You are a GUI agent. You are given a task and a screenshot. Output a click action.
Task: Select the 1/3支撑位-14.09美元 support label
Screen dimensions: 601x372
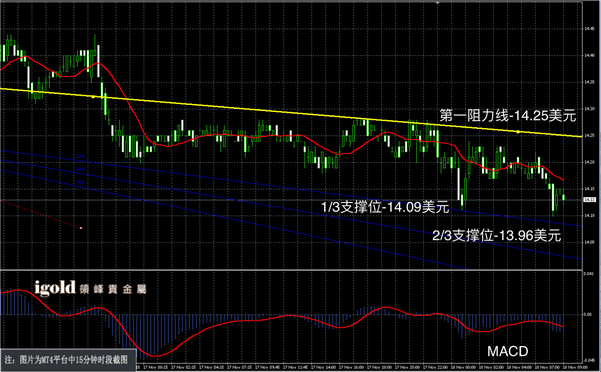point(385,207)
